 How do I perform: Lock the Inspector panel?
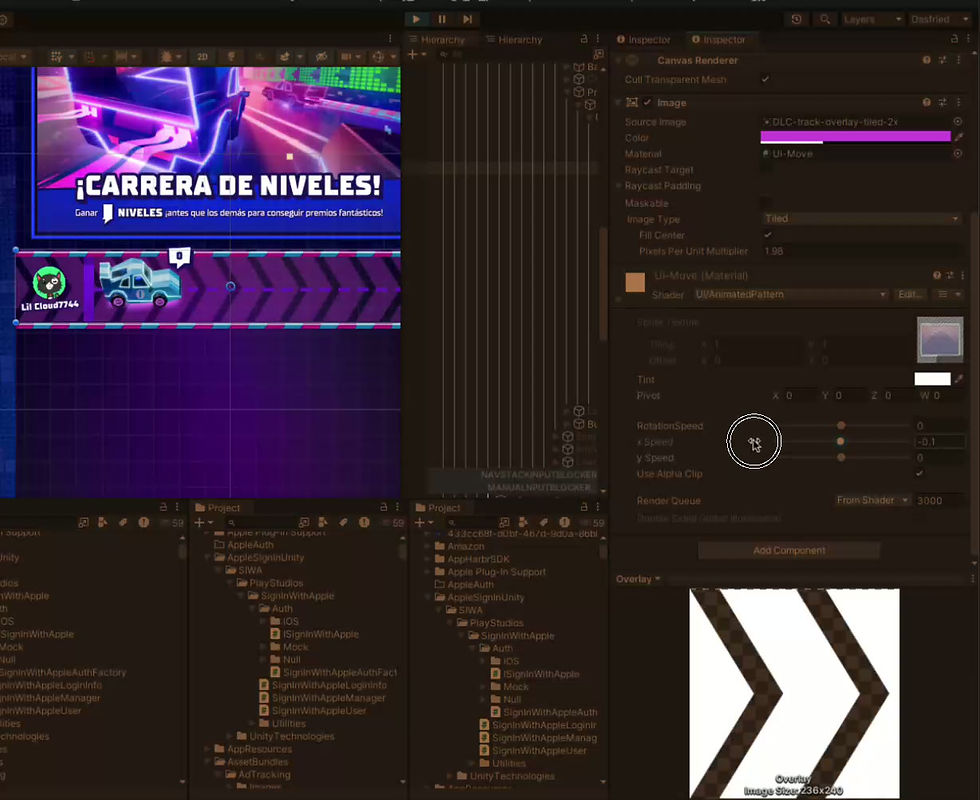coord(954,39)
